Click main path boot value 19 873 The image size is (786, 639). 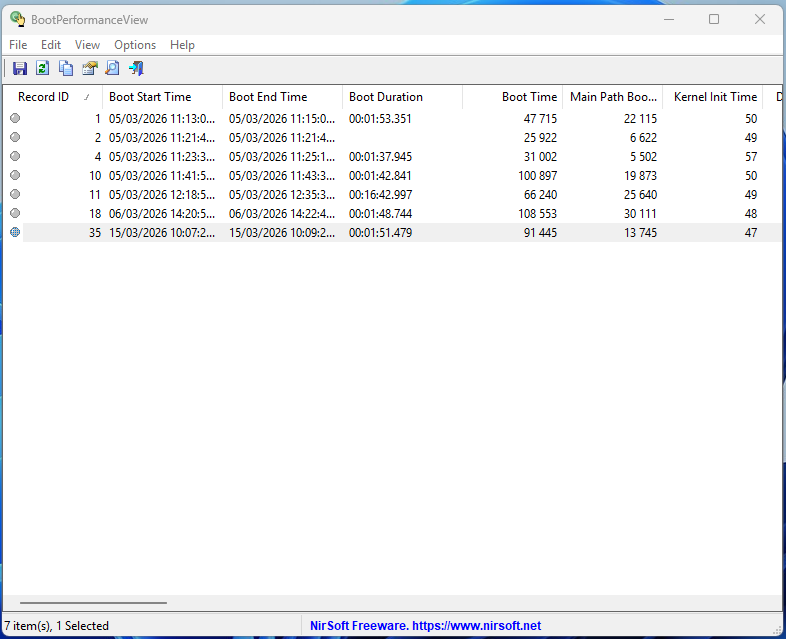[640, 176]
